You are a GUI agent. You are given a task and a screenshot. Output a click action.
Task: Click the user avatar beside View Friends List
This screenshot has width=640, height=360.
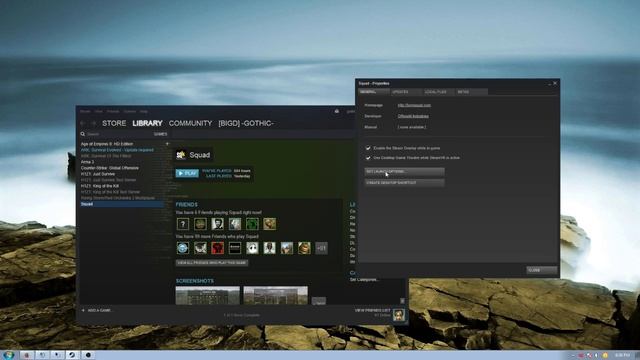(x=399, y=314)
